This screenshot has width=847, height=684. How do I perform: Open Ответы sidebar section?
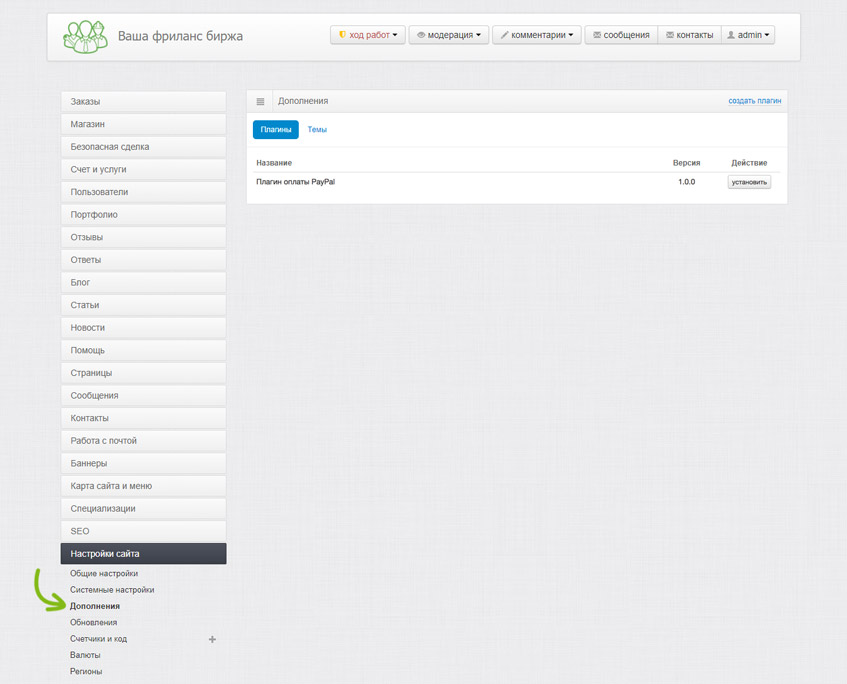(x=144, y=260)
